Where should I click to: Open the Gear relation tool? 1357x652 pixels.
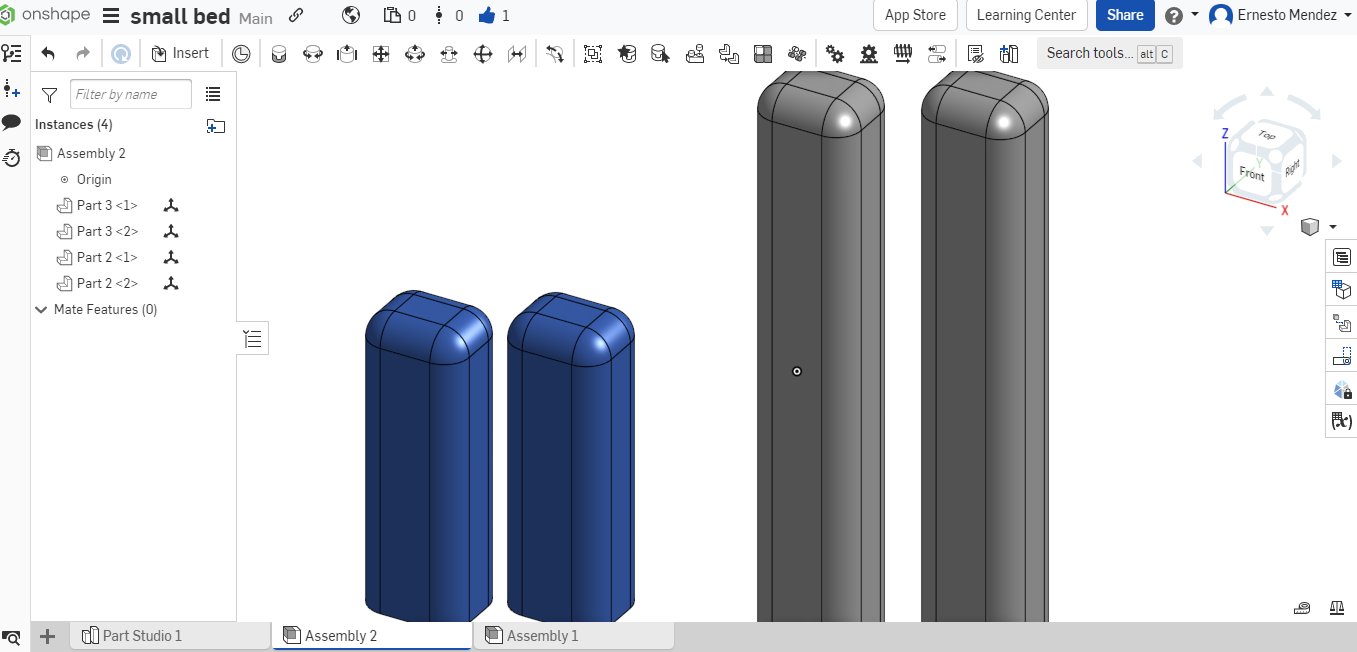click(835, 54)
